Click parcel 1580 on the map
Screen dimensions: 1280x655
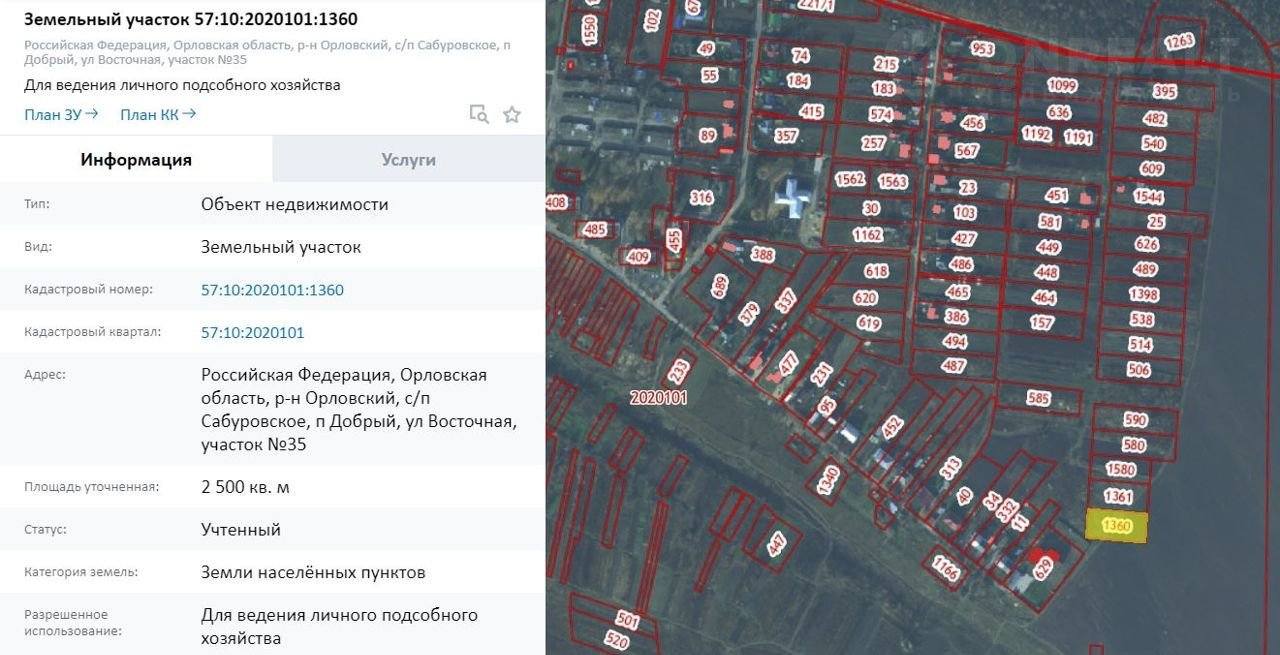pyautogui.click(x=1121, y=469)
